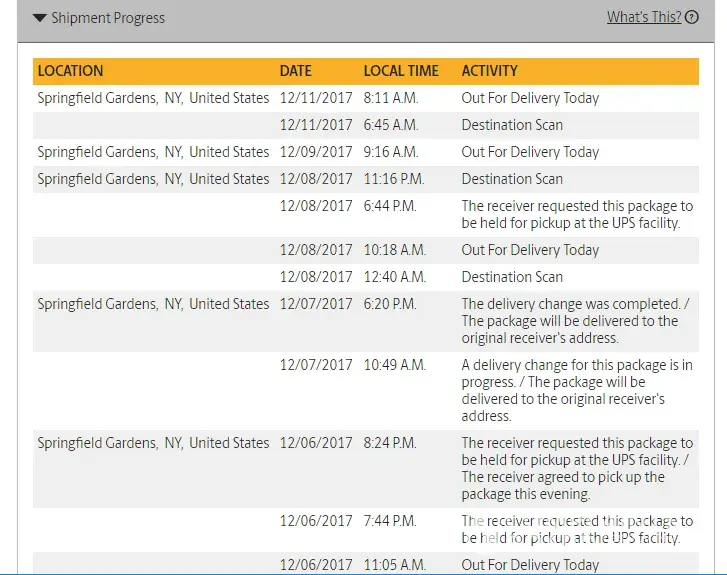Click Destination Scan activity at 12:40 A.M.

511,277
